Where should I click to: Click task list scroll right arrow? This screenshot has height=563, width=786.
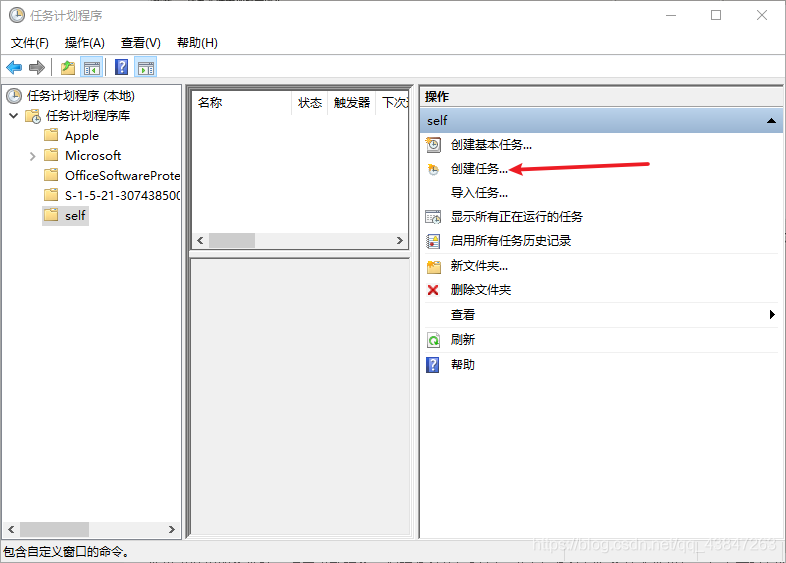[400, 241]
